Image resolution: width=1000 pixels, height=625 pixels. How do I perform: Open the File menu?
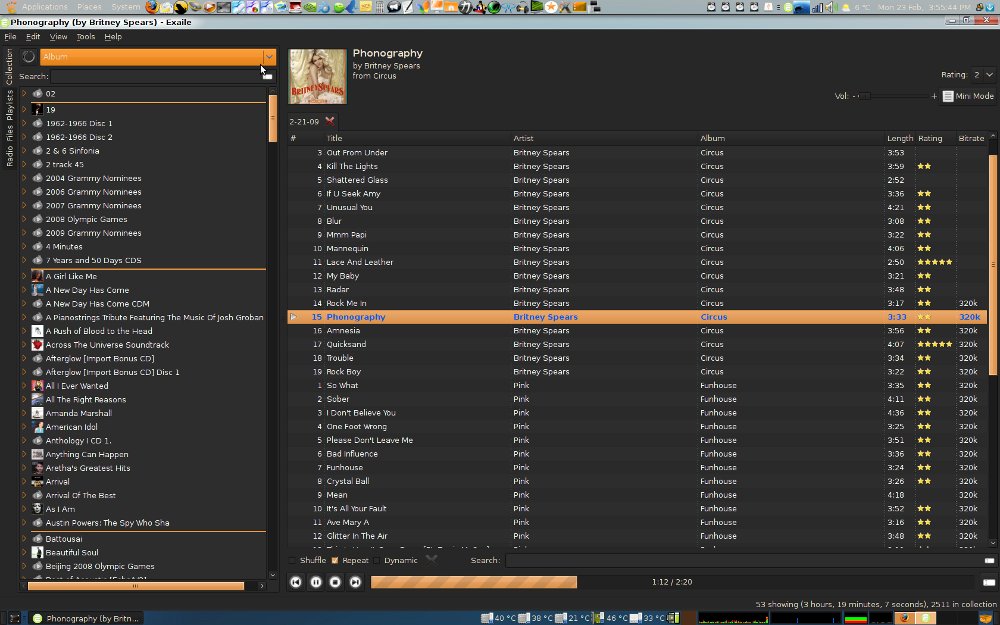pos(10,37)
